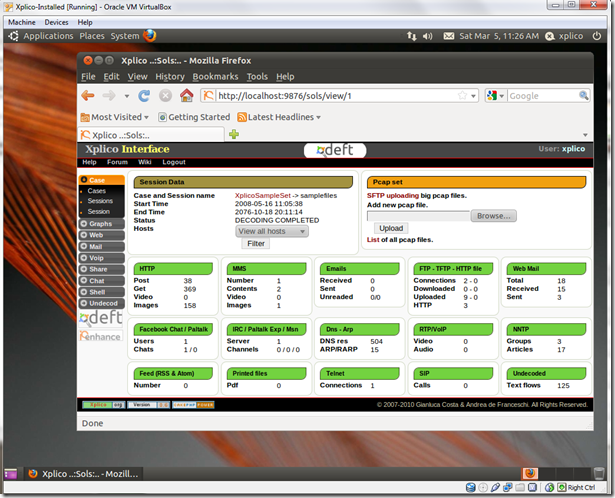Bookmark page with the star icon
The width and height of the screenshot is (615, 498).
click(462, 96)
